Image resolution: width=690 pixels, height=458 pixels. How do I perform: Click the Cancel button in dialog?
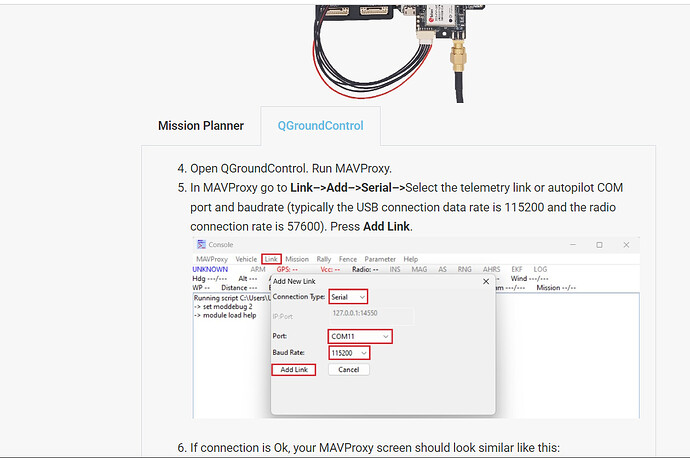[x=349, y=370]
